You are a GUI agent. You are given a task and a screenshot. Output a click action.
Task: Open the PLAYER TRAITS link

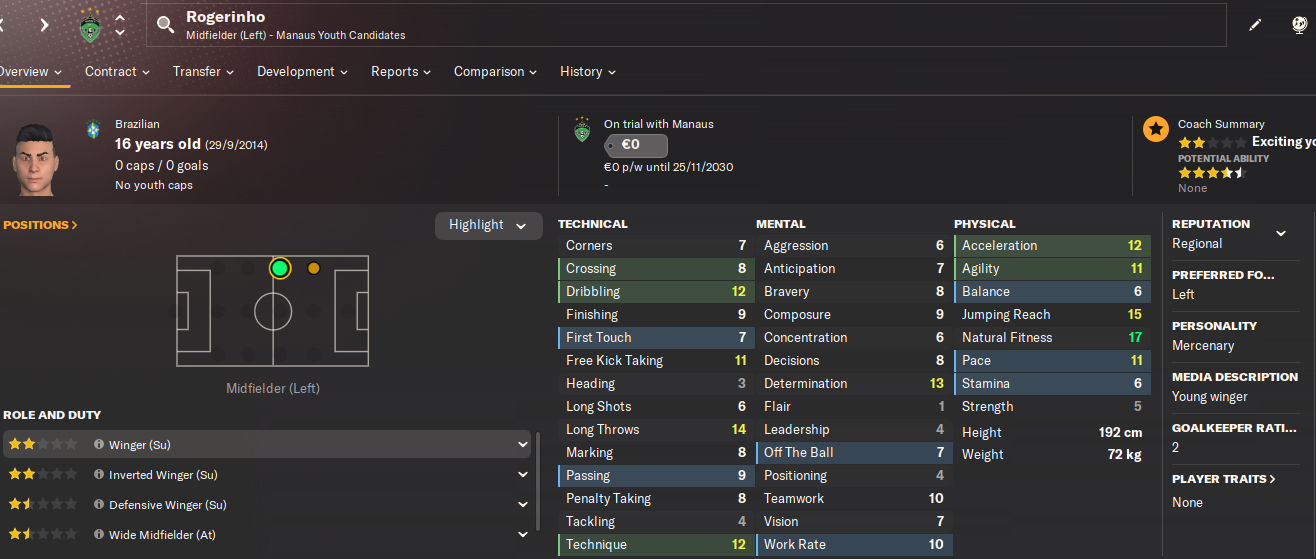tap(1224, 479)
